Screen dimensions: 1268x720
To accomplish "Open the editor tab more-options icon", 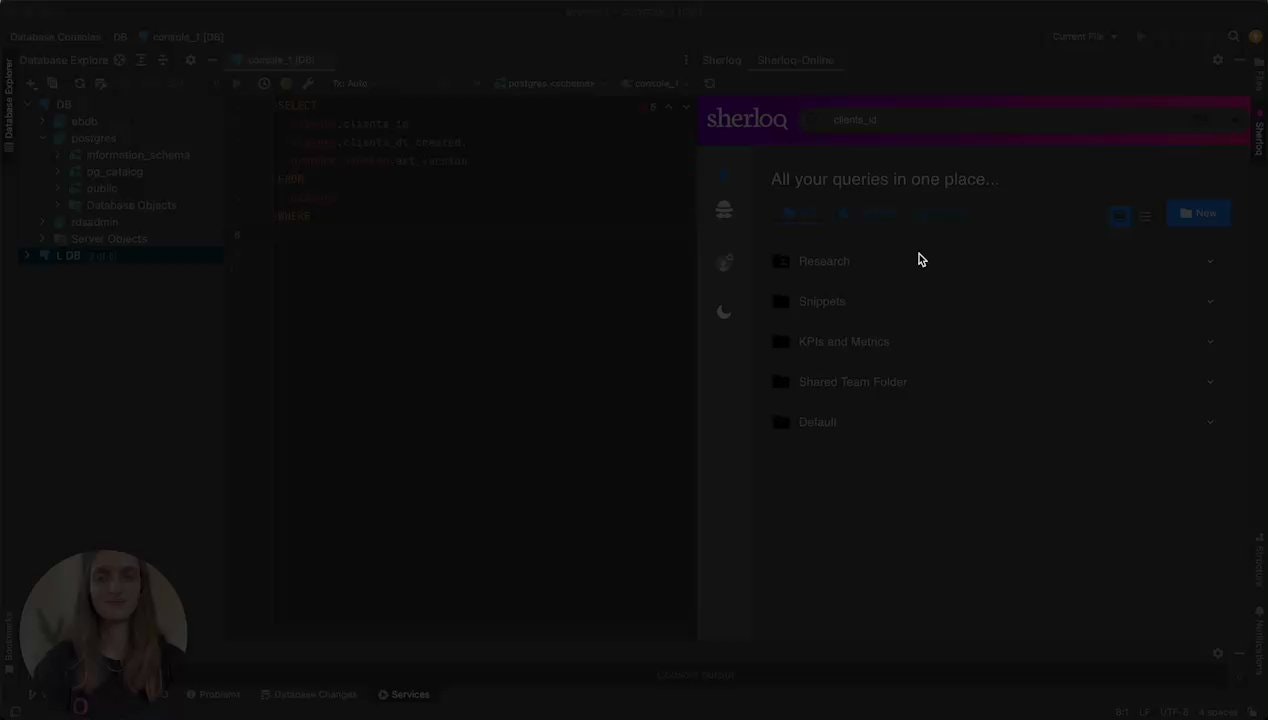I will (686, 60).
